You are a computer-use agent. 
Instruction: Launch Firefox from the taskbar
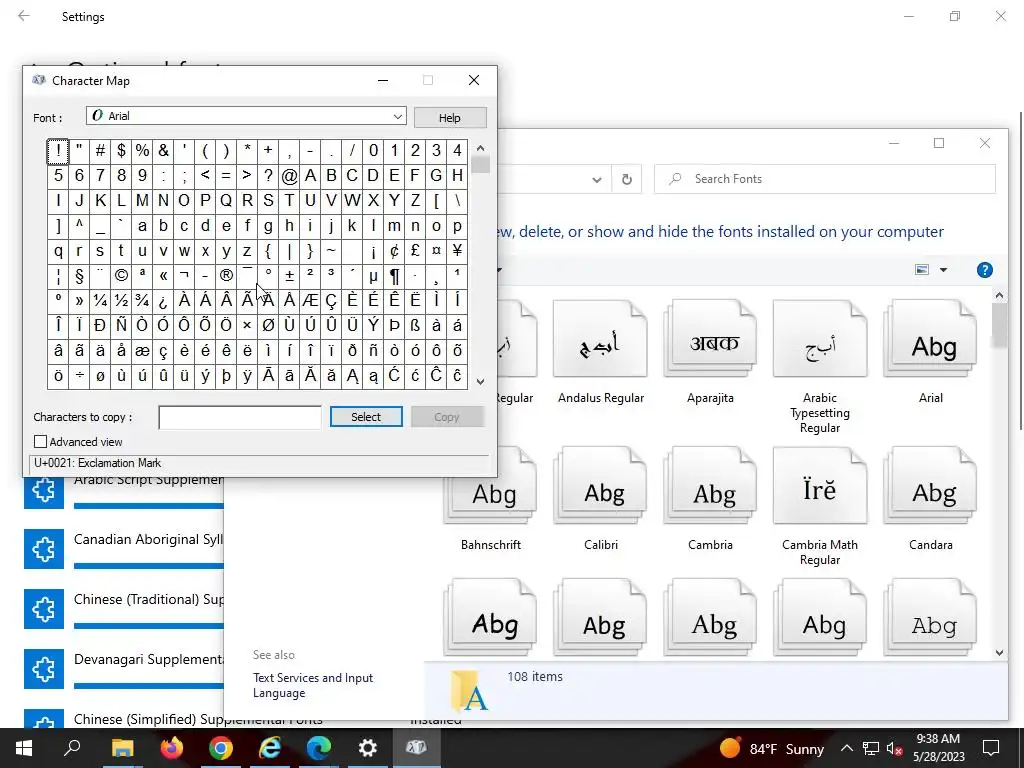tap(172, 748)
